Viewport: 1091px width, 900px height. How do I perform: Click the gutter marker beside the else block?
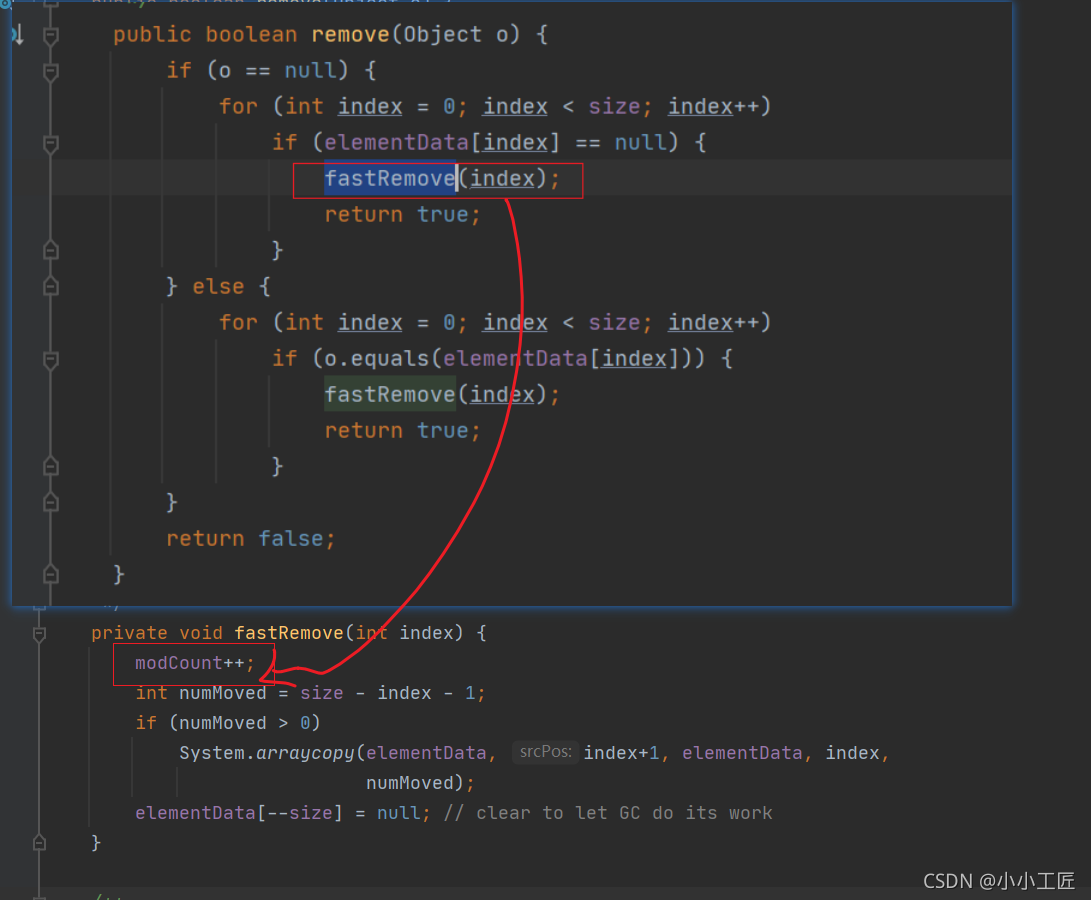coord(50,286)
